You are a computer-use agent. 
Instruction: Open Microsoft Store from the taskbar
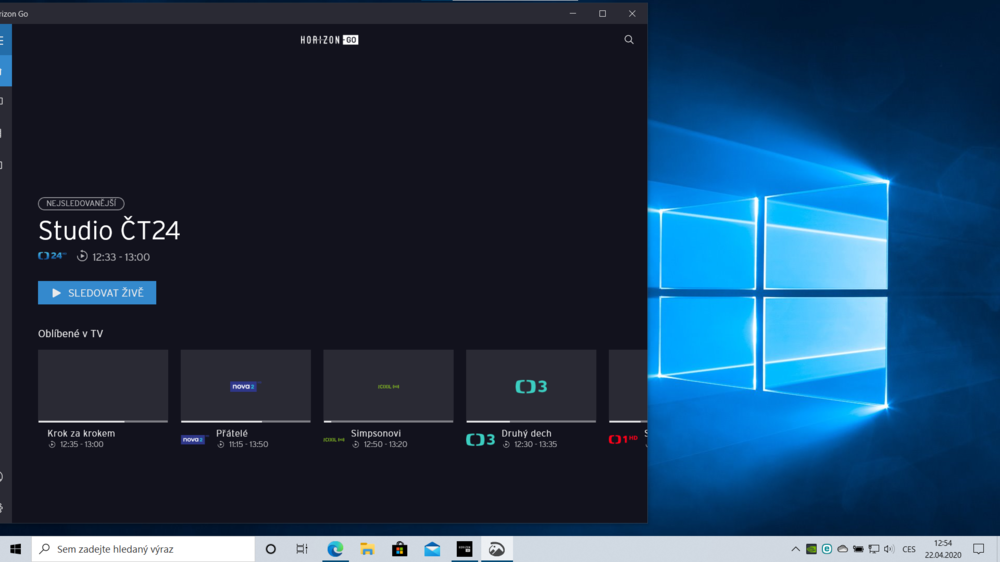399,549
